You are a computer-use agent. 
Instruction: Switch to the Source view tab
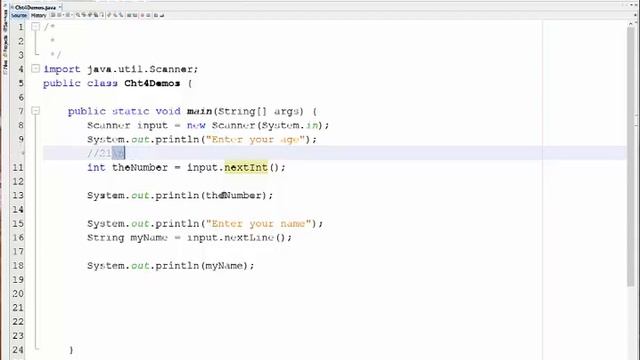coord(19,15)
